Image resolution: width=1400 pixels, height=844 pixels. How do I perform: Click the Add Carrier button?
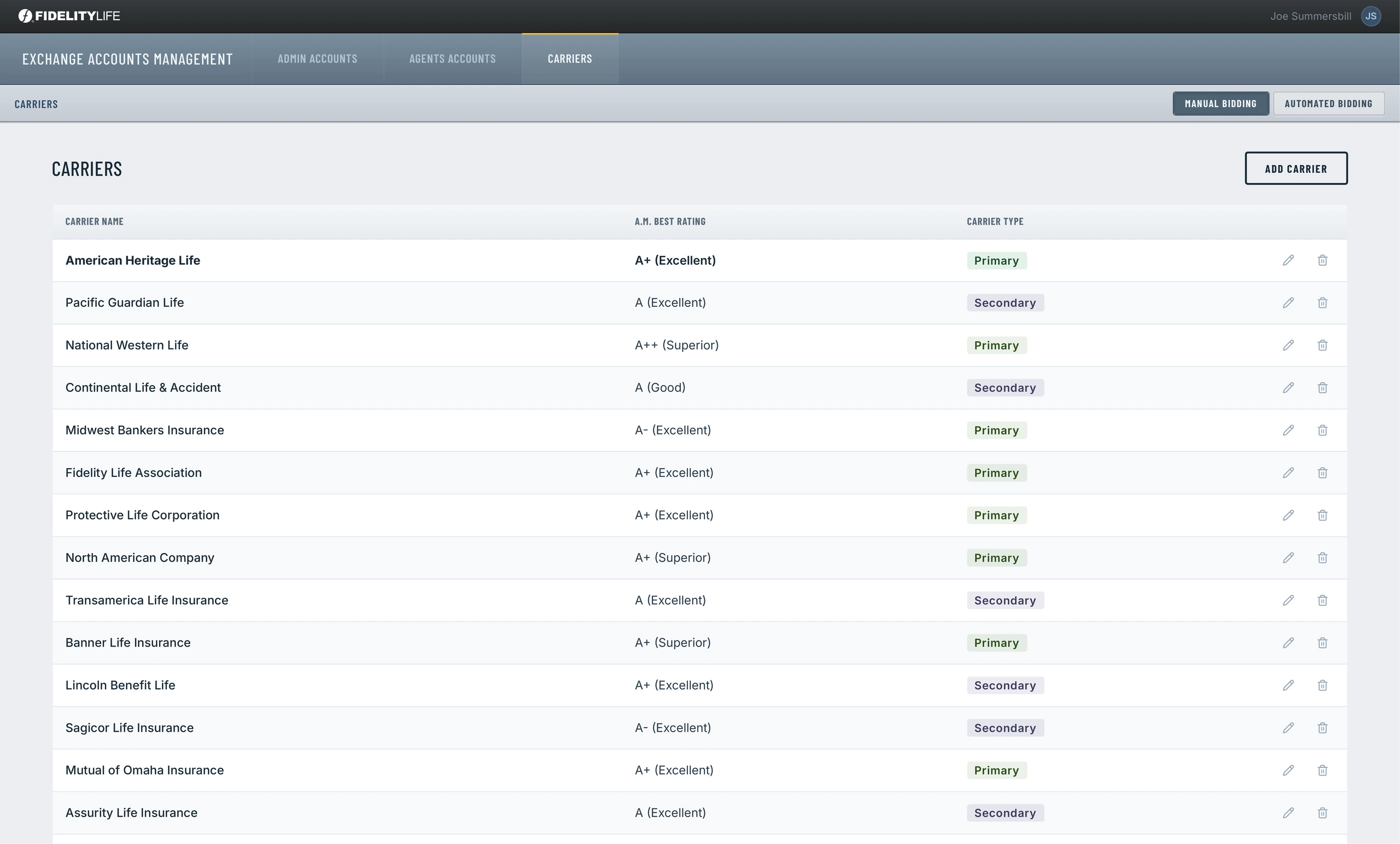[1296, 168]
